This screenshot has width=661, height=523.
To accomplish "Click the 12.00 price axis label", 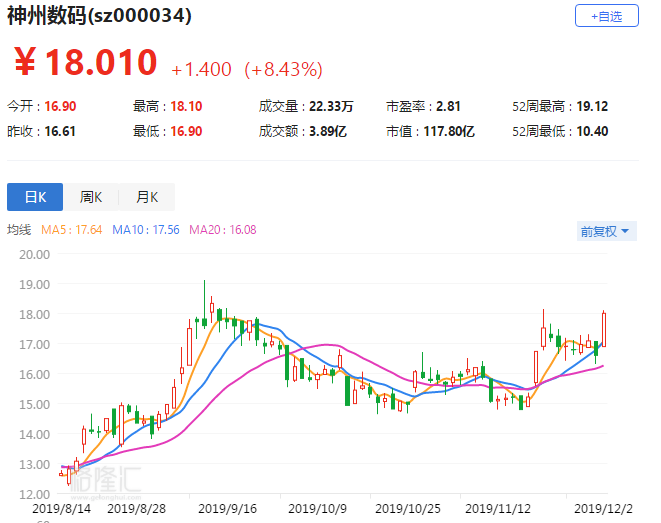I will pyautogui.click(x=35, y=494).
